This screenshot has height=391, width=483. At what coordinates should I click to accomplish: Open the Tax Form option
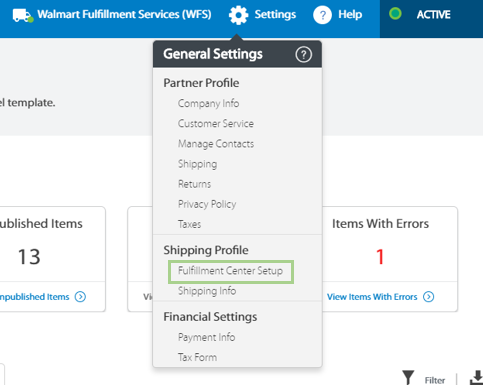[x=197, y=357]
